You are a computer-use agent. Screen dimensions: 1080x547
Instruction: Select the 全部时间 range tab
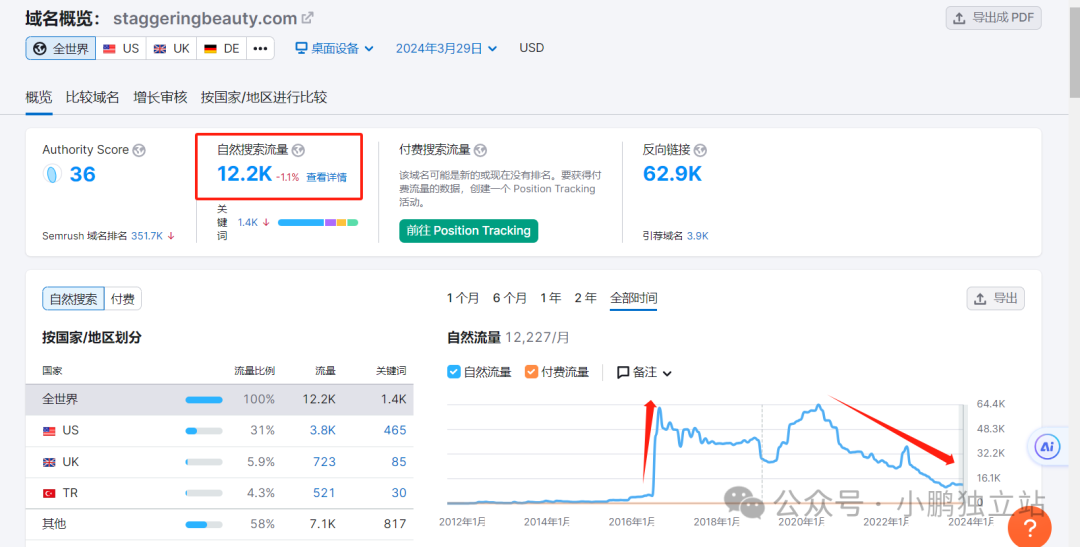[x=634, y=298]
